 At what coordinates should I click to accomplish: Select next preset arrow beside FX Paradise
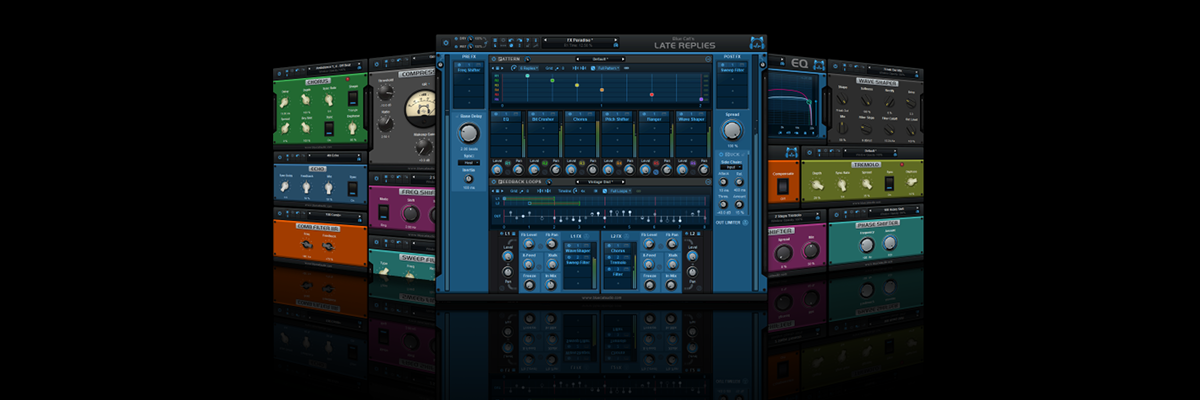pos(615,40)
